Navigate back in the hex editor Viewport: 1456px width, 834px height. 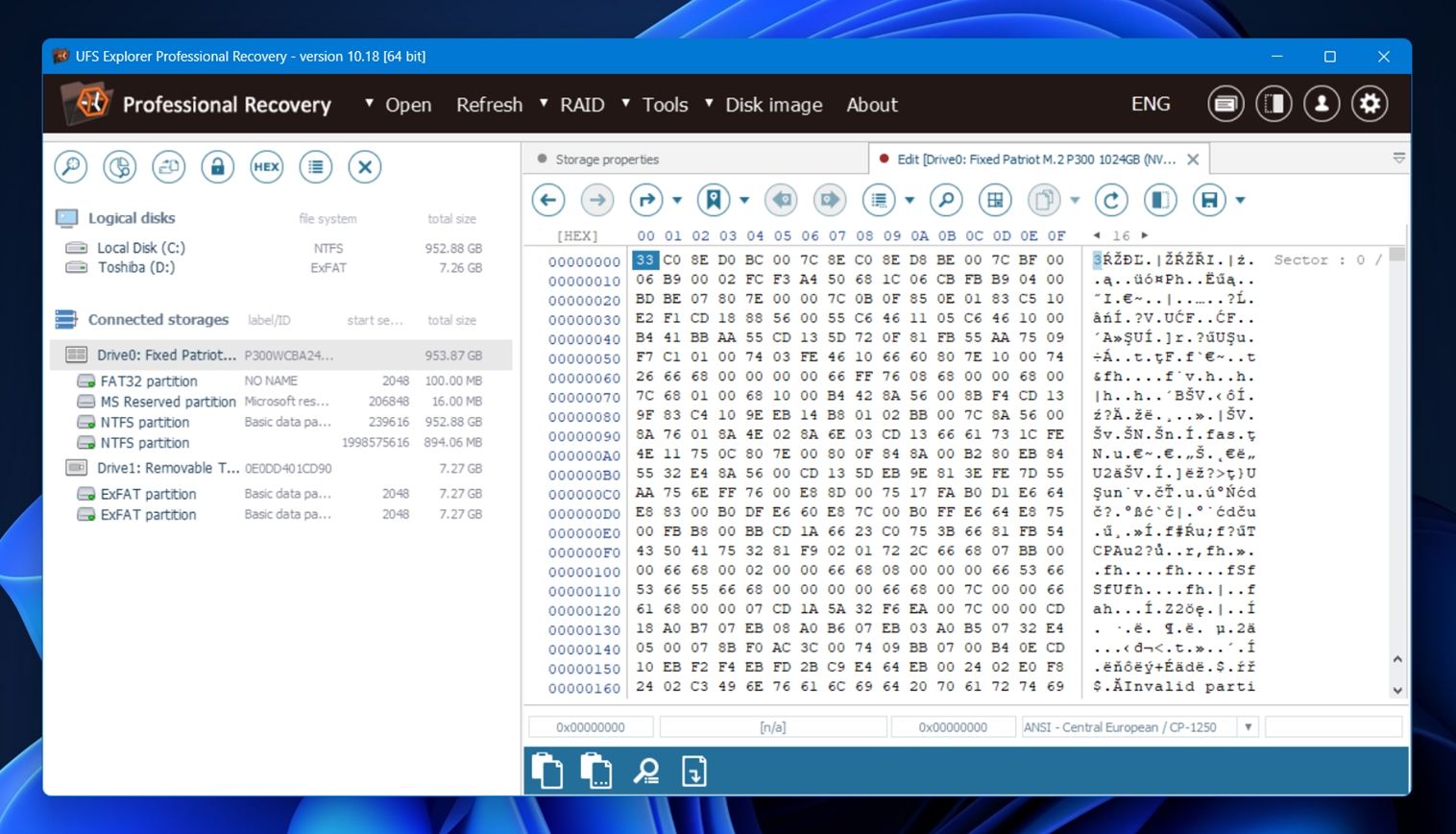[547, 200]
